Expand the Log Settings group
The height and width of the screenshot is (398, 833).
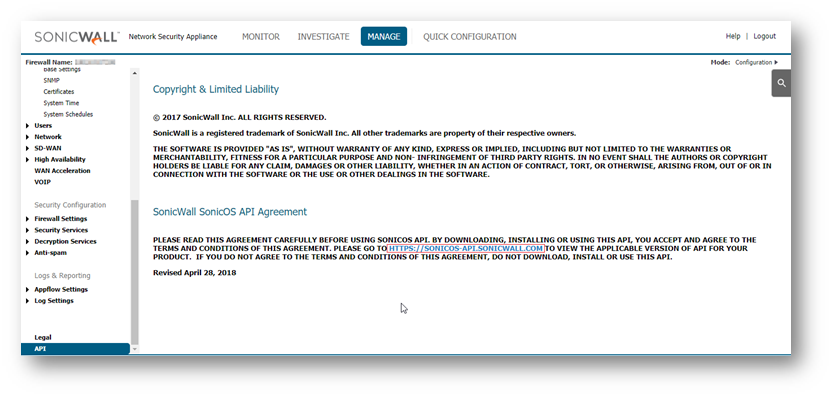(x=28, y=301)
